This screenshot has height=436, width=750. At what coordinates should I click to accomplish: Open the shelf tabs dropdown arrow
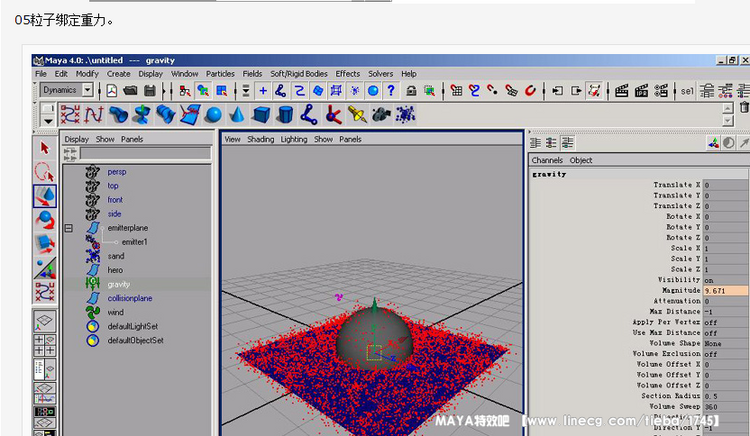pyautogui.click(x=48, y=121)
